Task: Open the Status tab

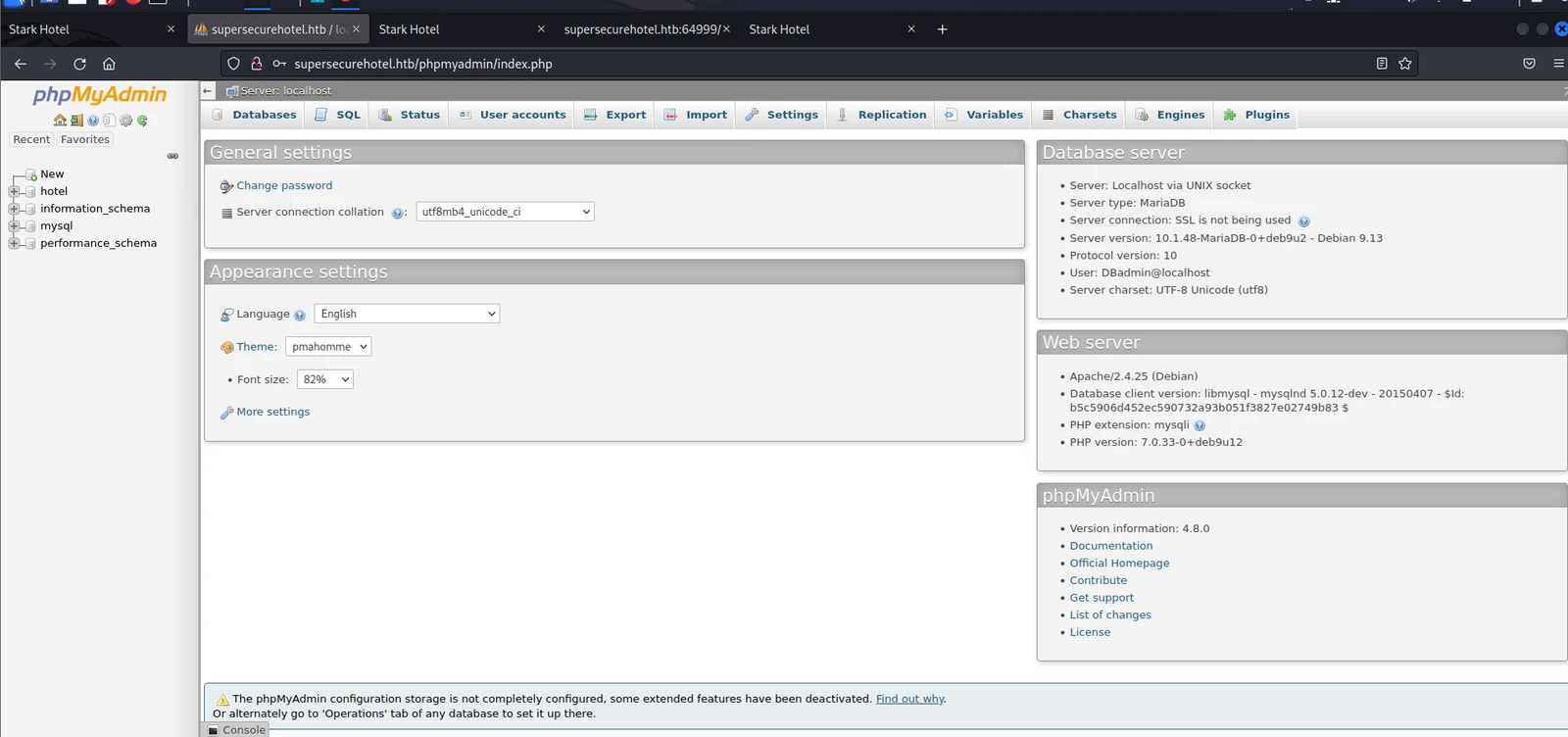Action: pyautogui.click(x=410, y=116)
